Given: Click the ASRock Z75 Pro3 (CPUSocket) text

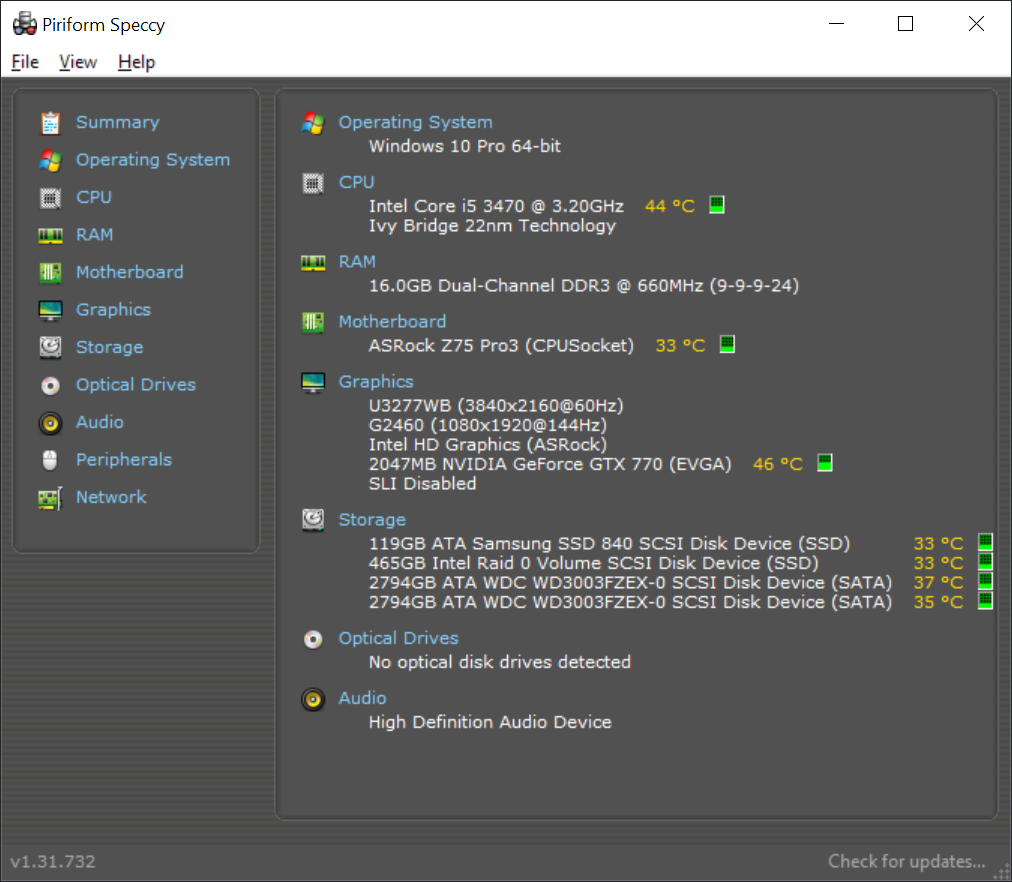Looking at the screenshot, I should [501, 346].
